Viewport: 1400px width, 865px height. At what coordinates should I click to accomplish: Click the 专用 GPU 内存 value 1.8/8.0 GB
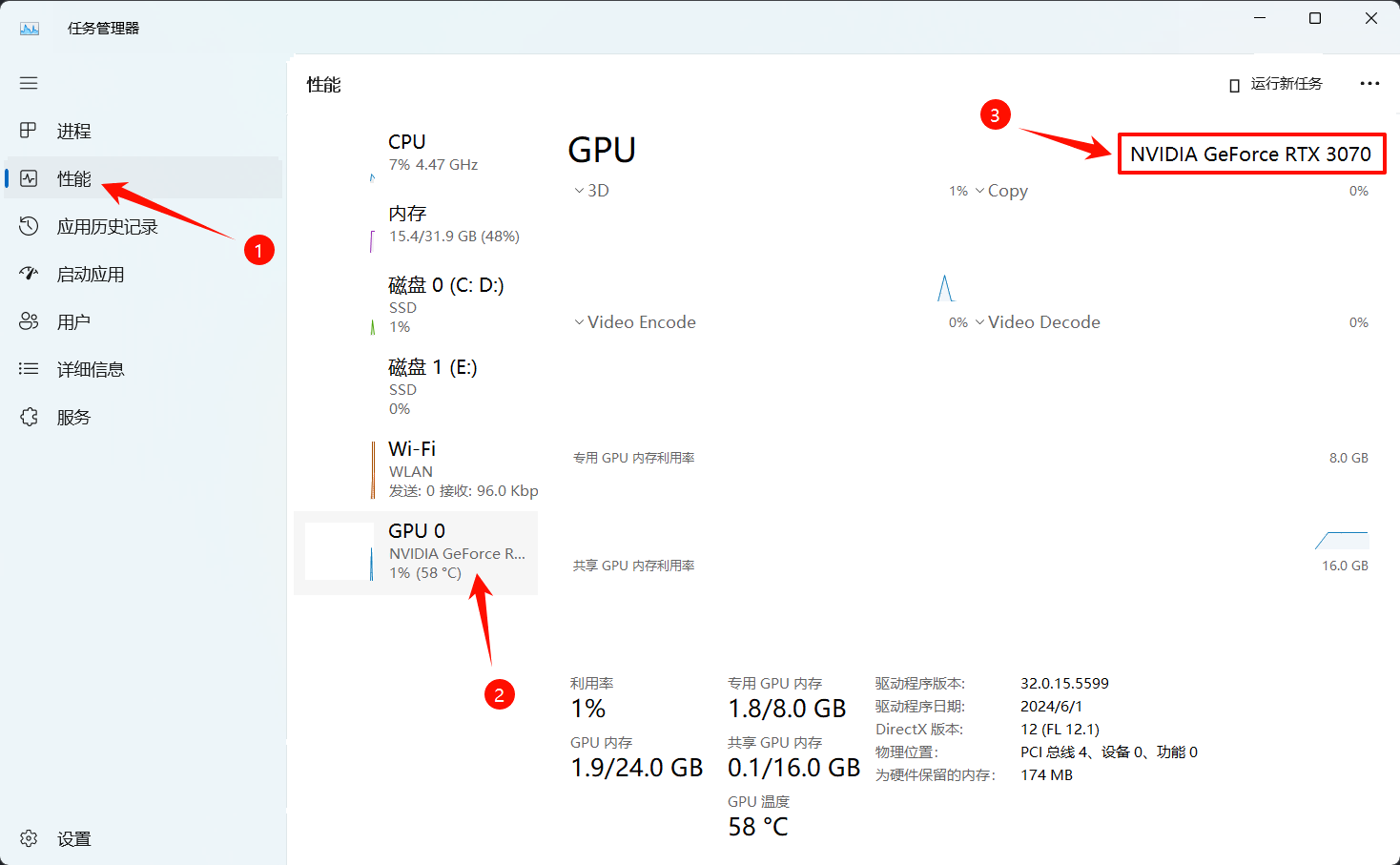787,709
